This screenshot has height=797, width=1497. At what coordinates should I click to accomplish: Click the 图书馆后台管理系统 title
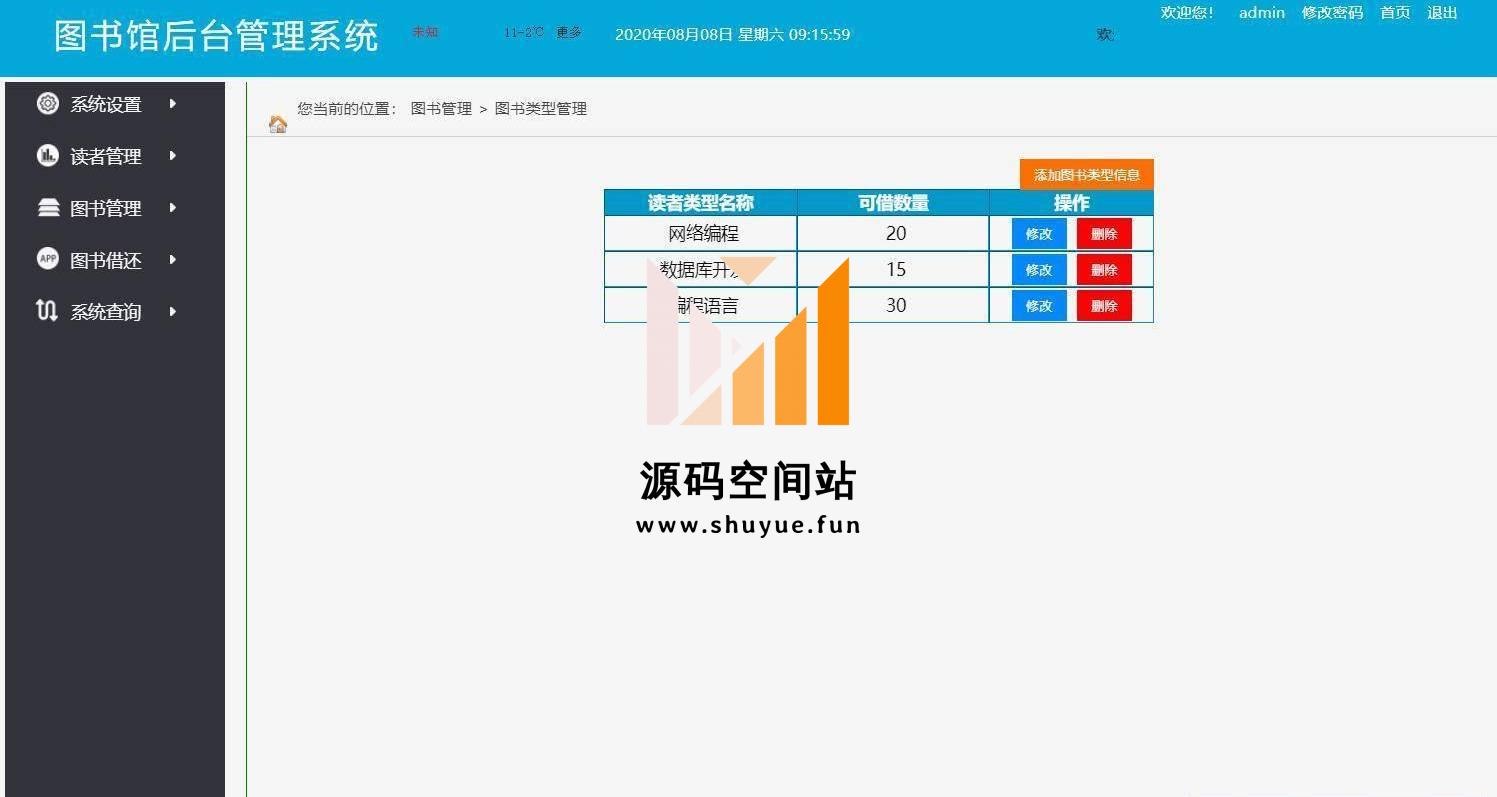point(216,35)
